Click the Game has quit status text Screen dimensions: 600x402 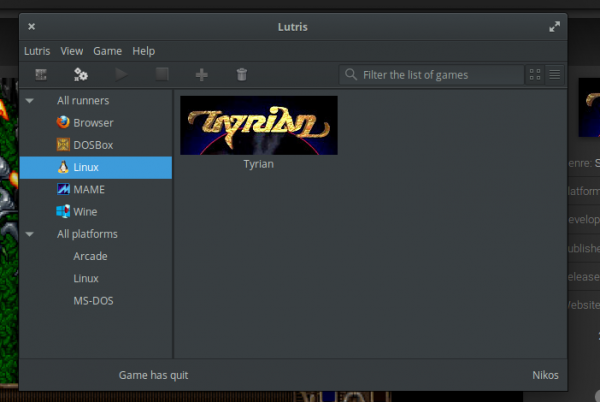click(153, 375)
